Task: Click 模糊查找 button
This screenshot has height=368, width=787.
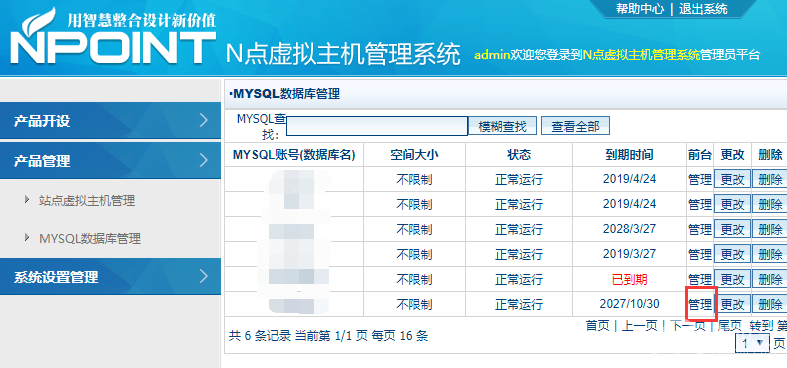Action: click(502, 126)
